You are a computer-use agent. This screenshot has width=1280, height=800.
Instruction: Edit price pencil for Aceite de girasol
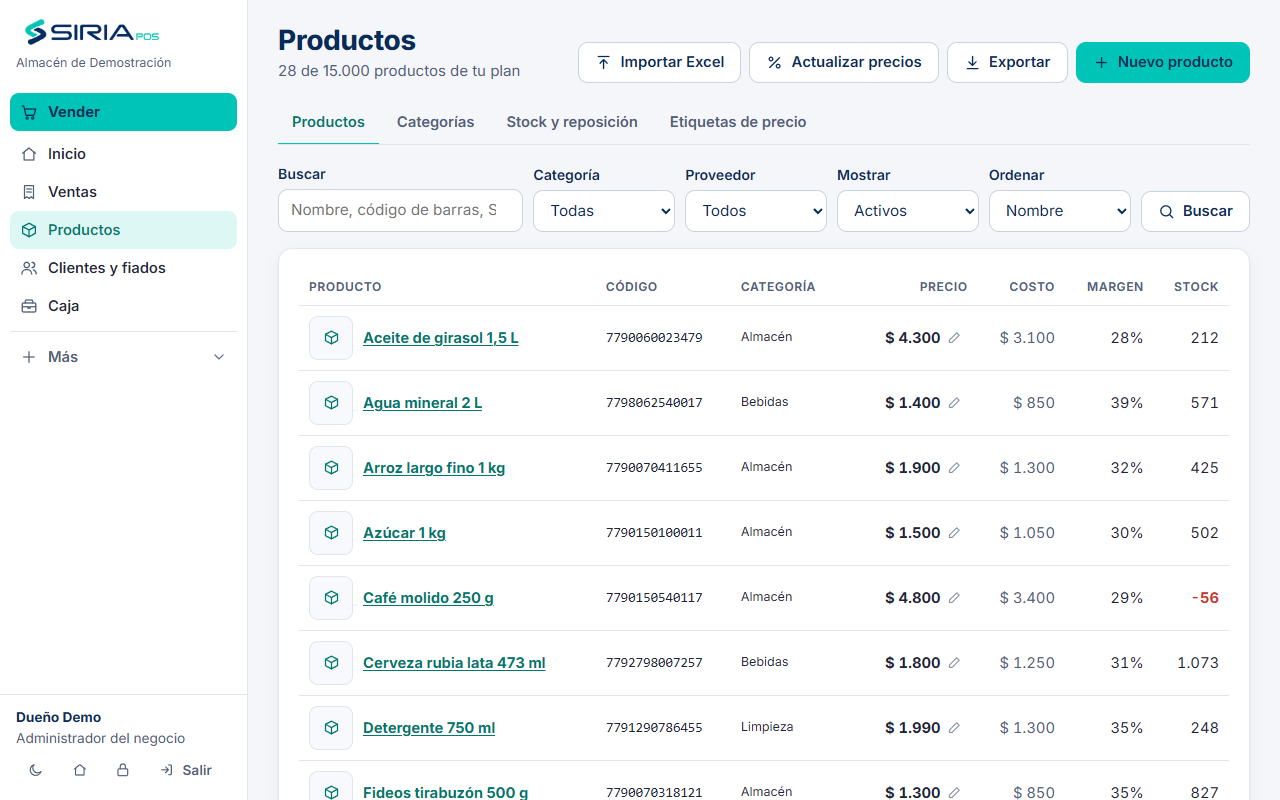(x=954, y=338)
